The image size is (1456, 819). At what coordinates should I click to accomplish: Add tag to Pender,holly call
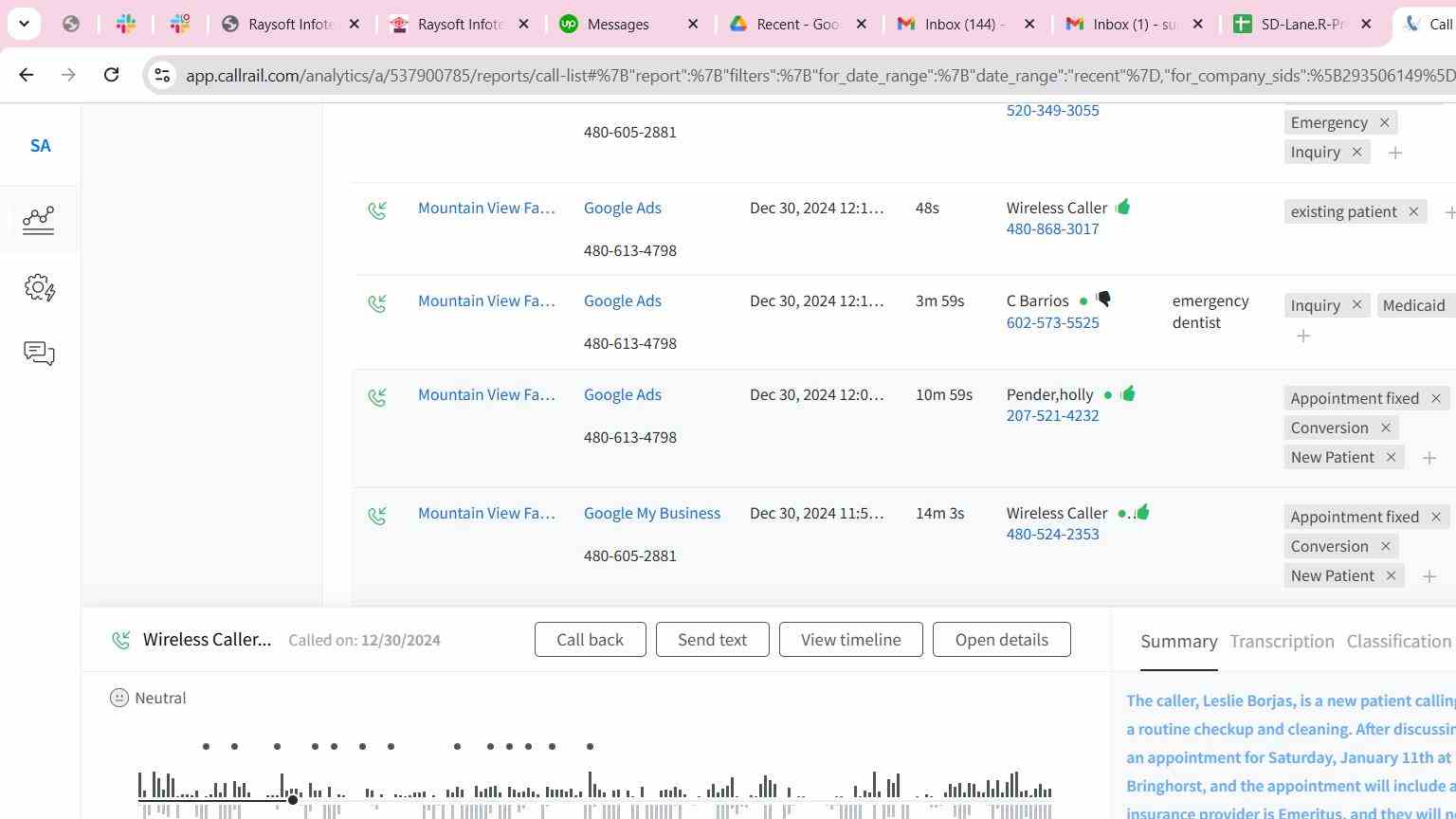pyautogui.click(x=1429, y=458)
